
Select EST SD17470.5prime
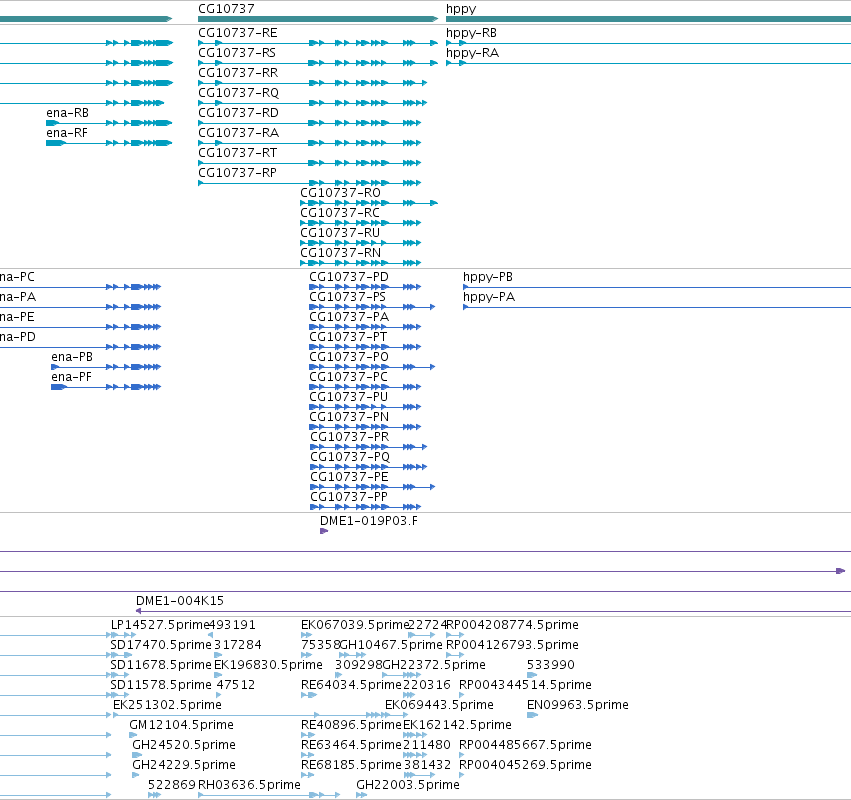pyautogui.click(x=161, y=645)
